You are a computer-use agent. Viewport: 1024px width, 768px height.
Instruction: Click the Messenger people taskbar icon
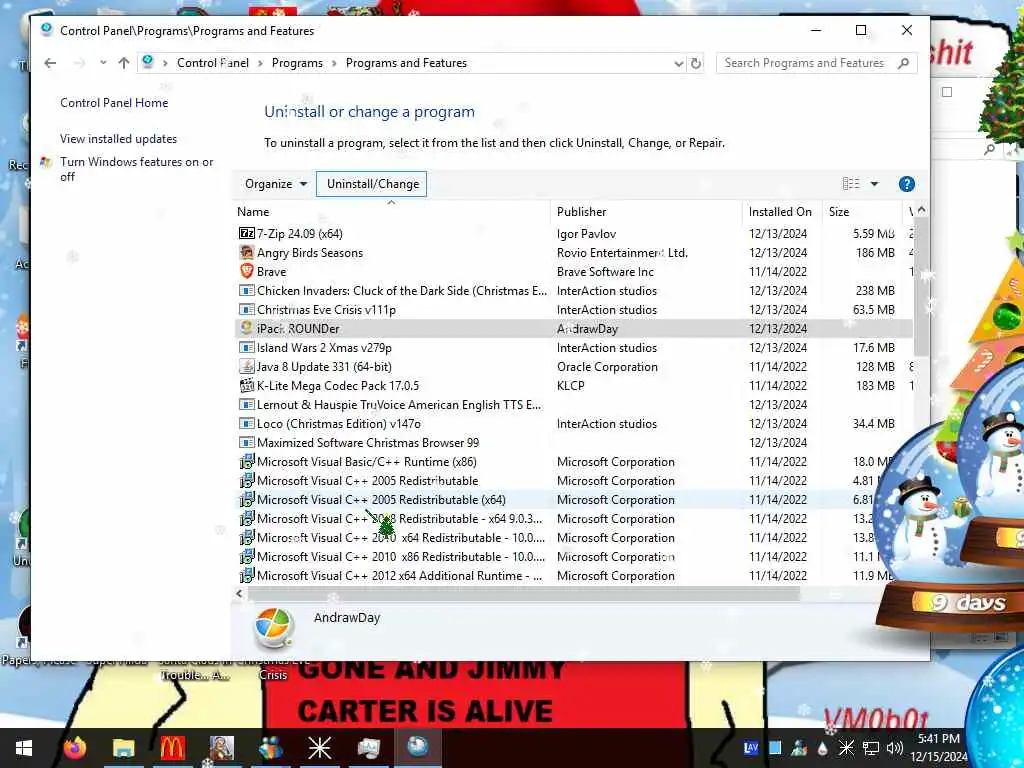pos(270,748)
